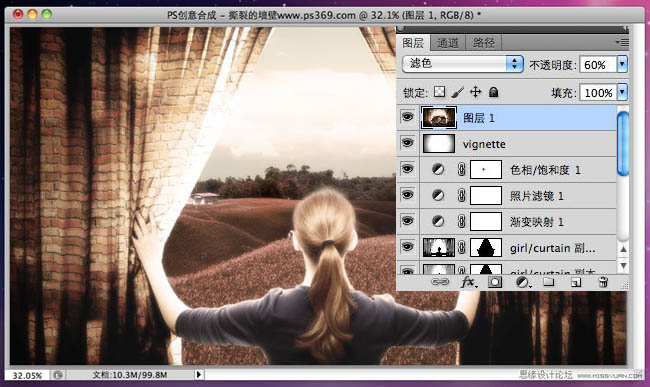Click mask link icon on 渐变映射 1
Image resolution: width=650 pixels, height=387 pixels.
[x=461, y=222]
